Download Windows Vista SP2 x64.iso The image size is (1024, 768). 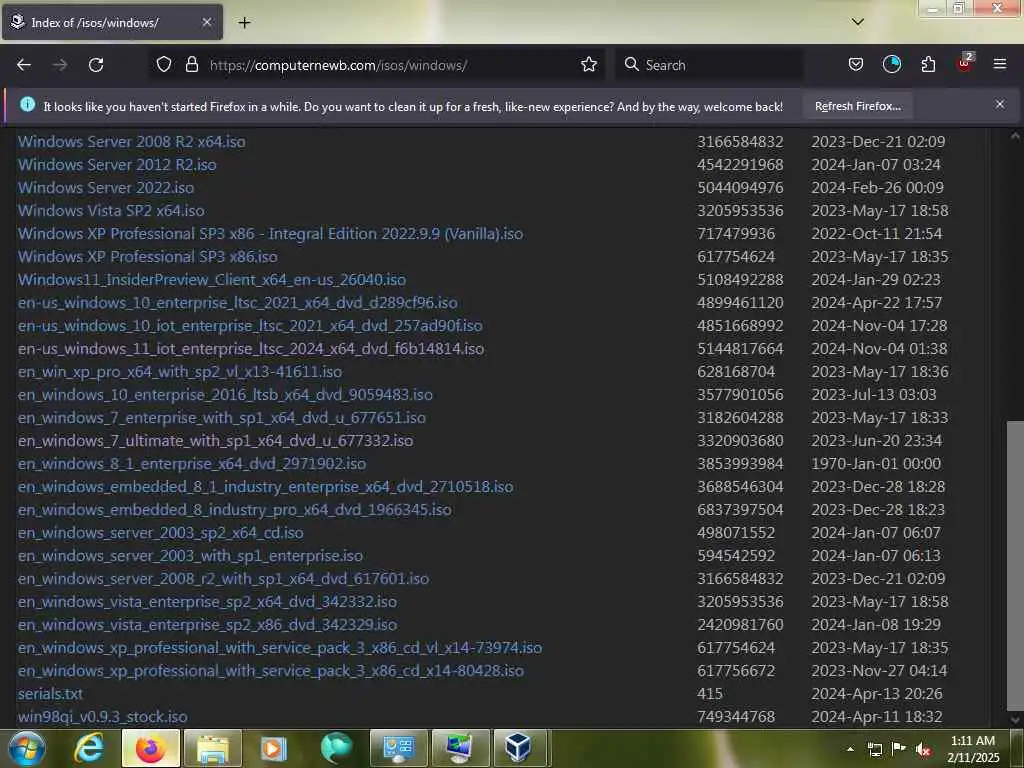click(111, 210)
